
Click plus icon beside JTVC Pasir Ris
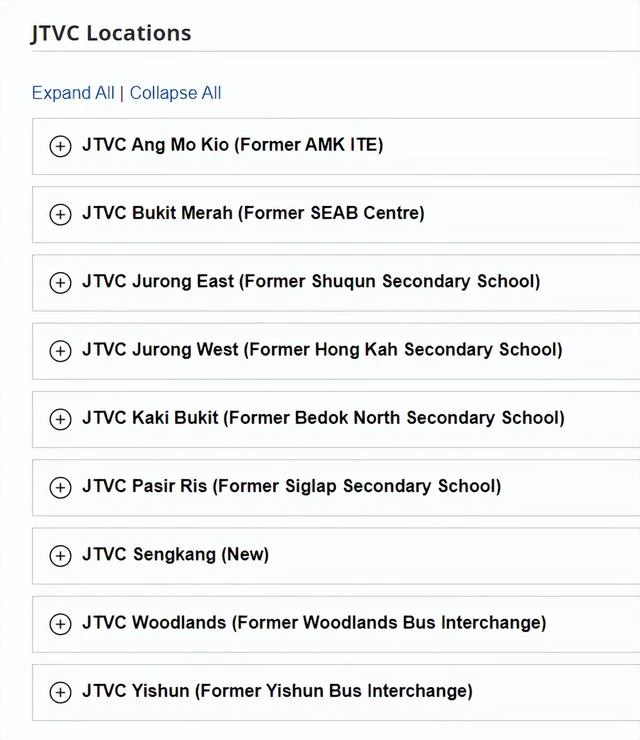60,488
